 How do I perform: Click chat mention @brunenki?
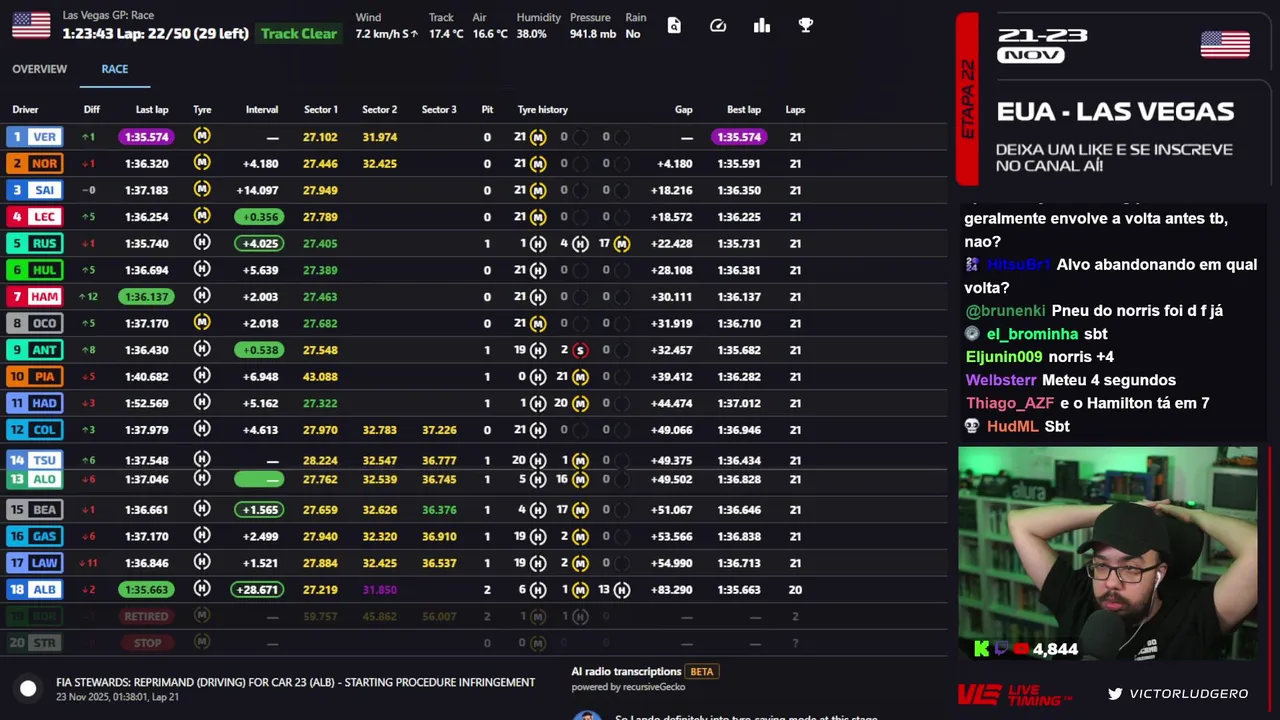tap(1005, 311)
